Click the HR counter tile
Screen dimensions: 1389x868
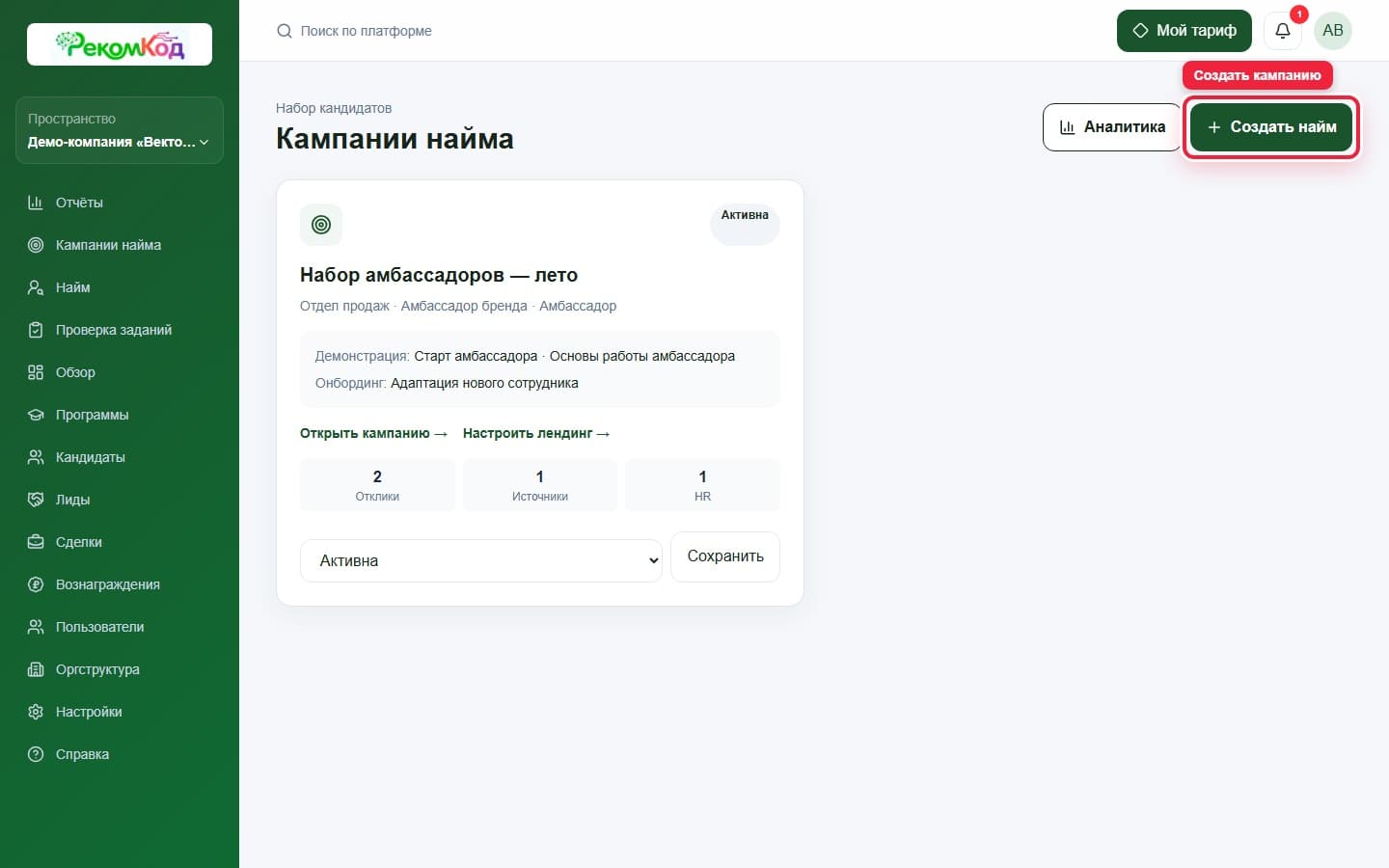point(702,485)
